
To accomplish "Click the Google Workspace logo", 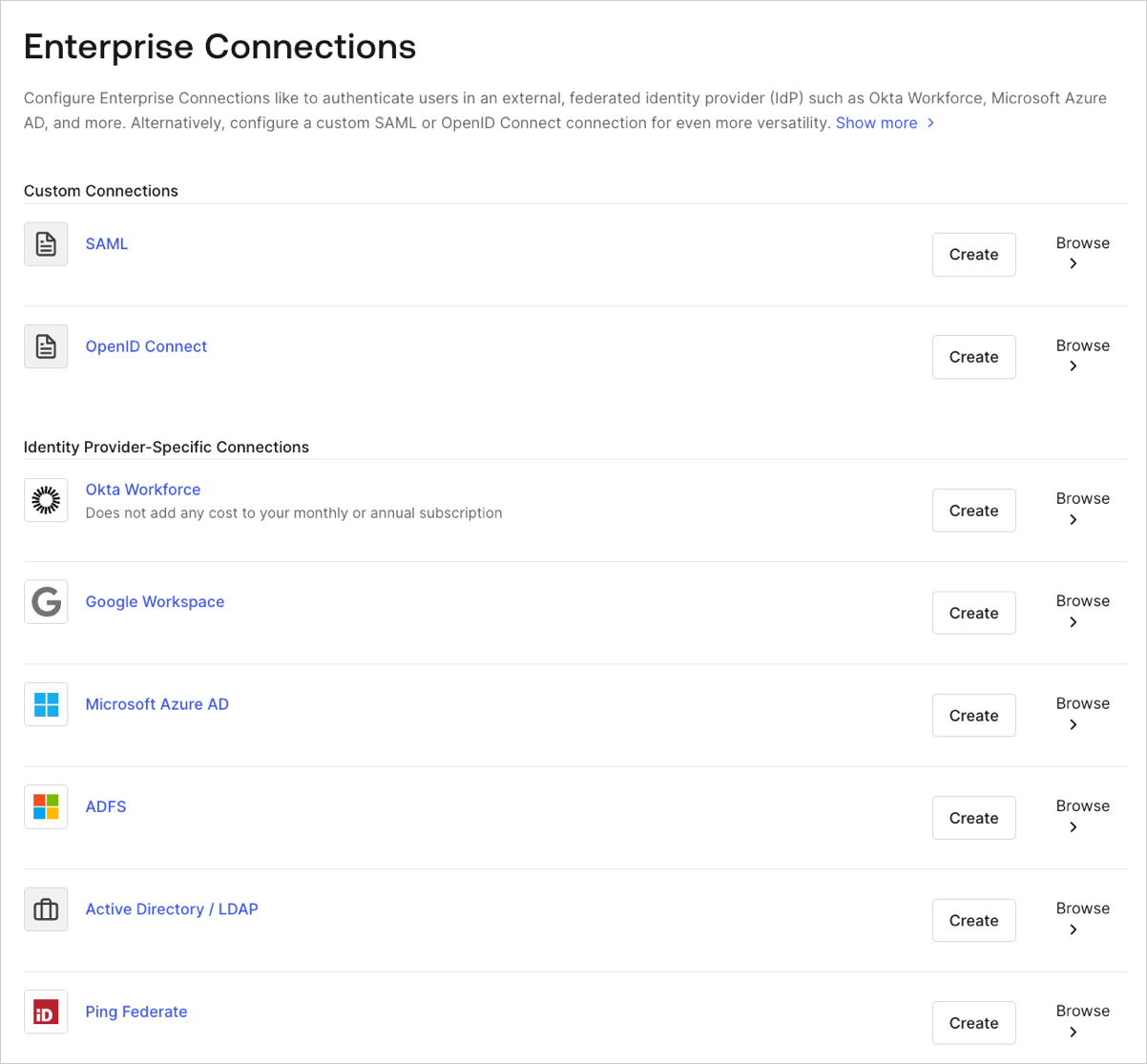I will tap(46, 601).
